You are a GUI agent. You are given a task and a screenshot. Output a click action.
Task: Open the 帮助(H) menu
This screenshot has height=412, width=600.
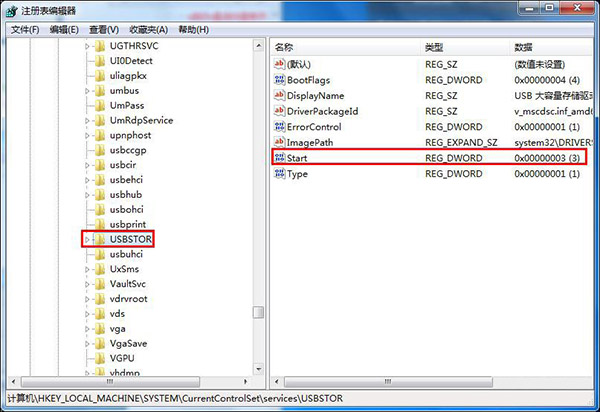pyautogui.click(x=194, y=30)
